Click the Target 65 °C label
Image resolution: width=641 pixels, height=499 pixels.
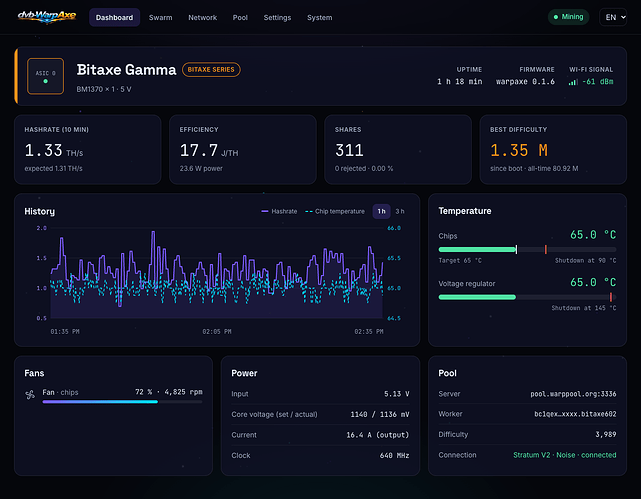(460, 260)
